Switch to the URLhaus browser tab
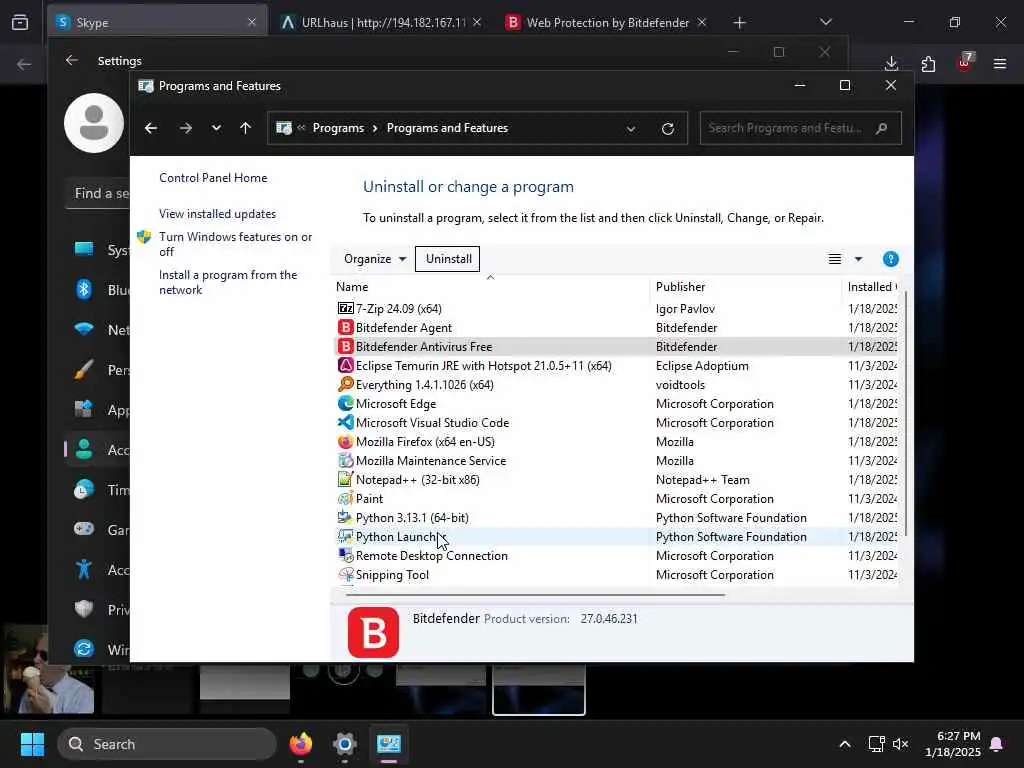Viewport: 1024px width, 768px height. [382, 23]
